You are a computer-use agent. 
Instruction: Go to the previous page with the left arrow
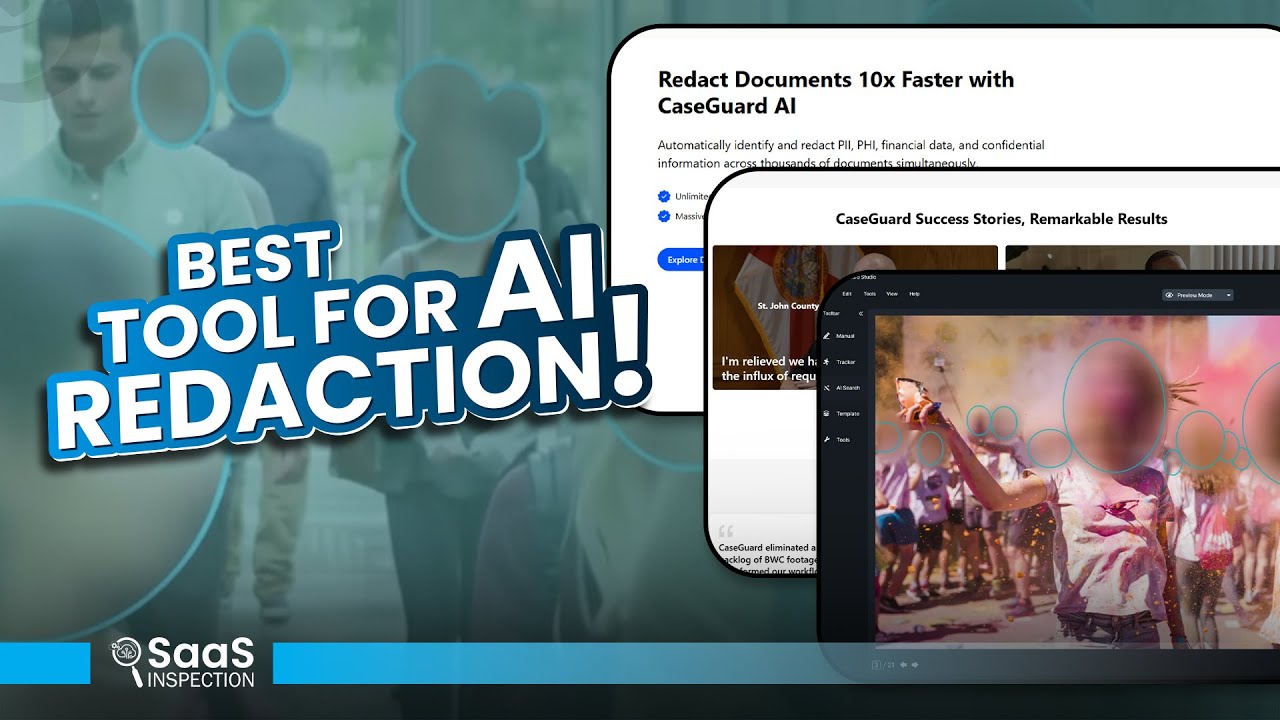coord(904,664)
